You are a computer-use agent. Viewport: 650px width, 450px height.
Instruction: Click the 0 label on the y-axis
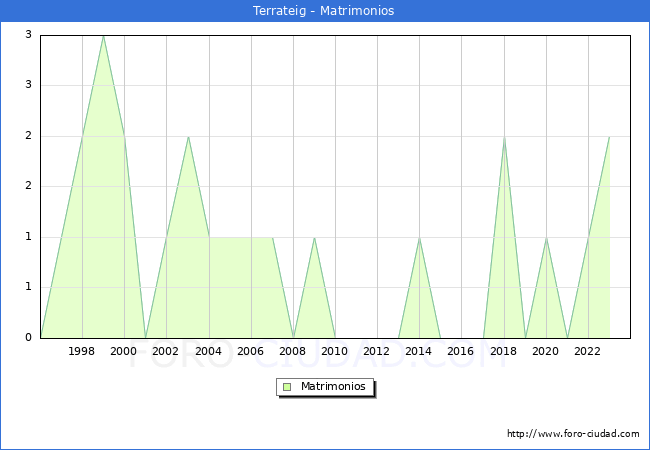[29, 338]
